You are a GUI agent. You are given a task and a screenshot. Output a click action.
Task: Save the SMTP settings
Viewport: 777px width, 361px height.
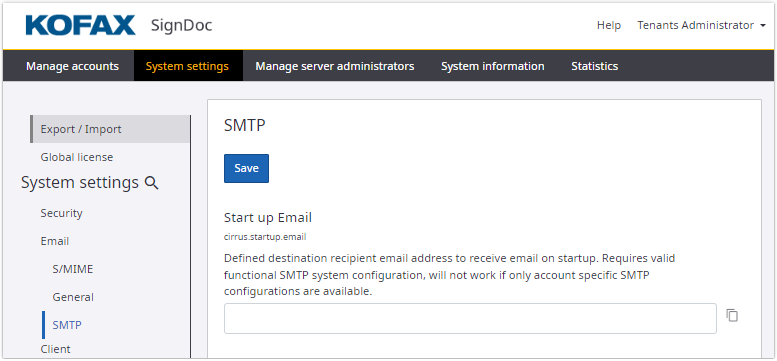pyautogui.click(x=246, y=168)
